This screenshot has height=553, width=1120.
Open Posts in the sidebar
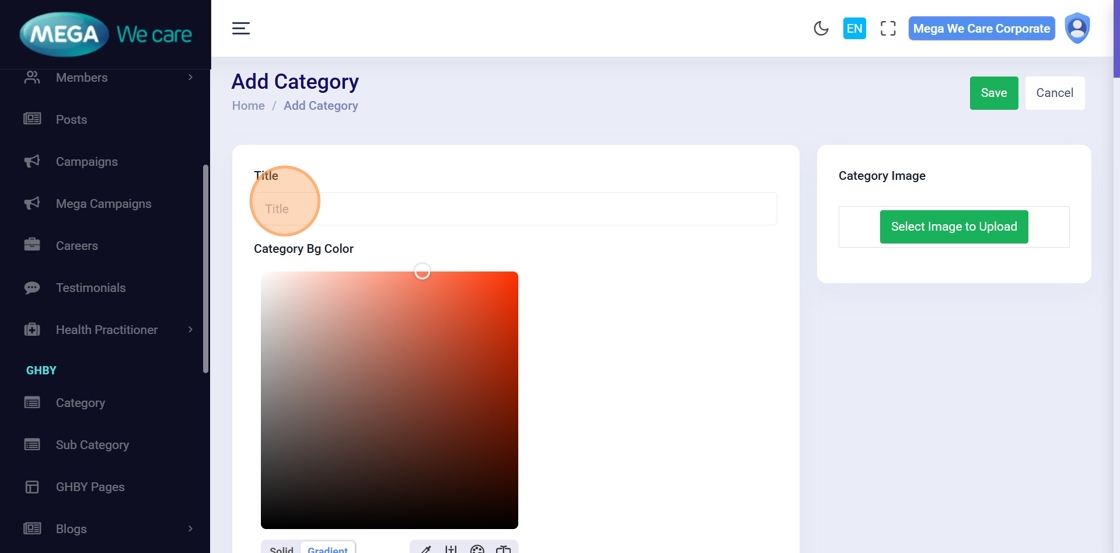pyautogui.click(x=71, y=120)
